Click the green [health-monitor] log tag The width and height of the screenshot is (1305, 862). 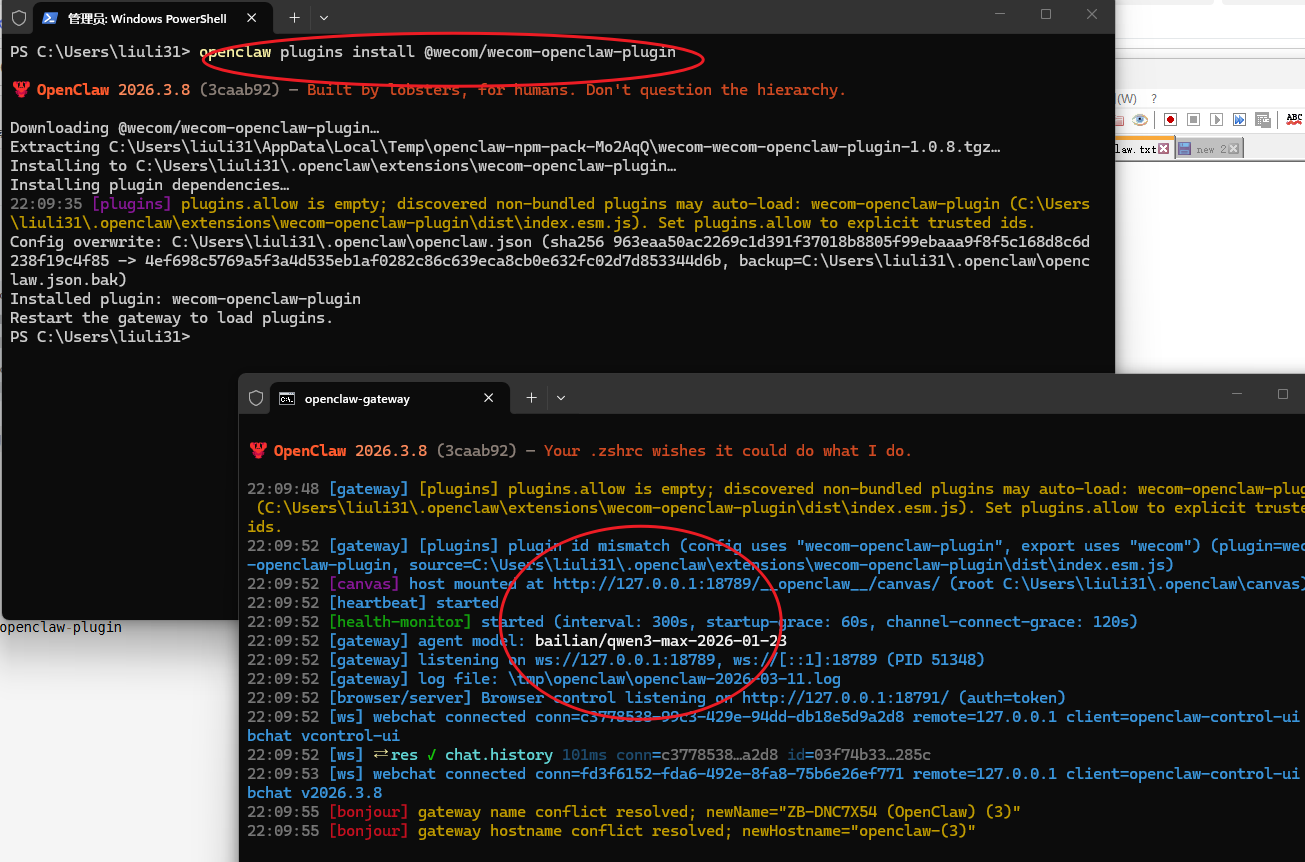pyautogui.click(x=400, y=622)
